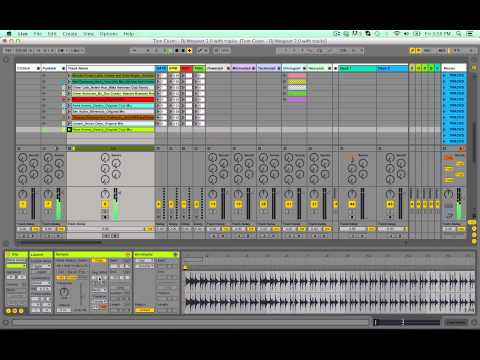Open the Envelopes control chooser dropdown
480x360 pixels.
(x=145, y=266)
